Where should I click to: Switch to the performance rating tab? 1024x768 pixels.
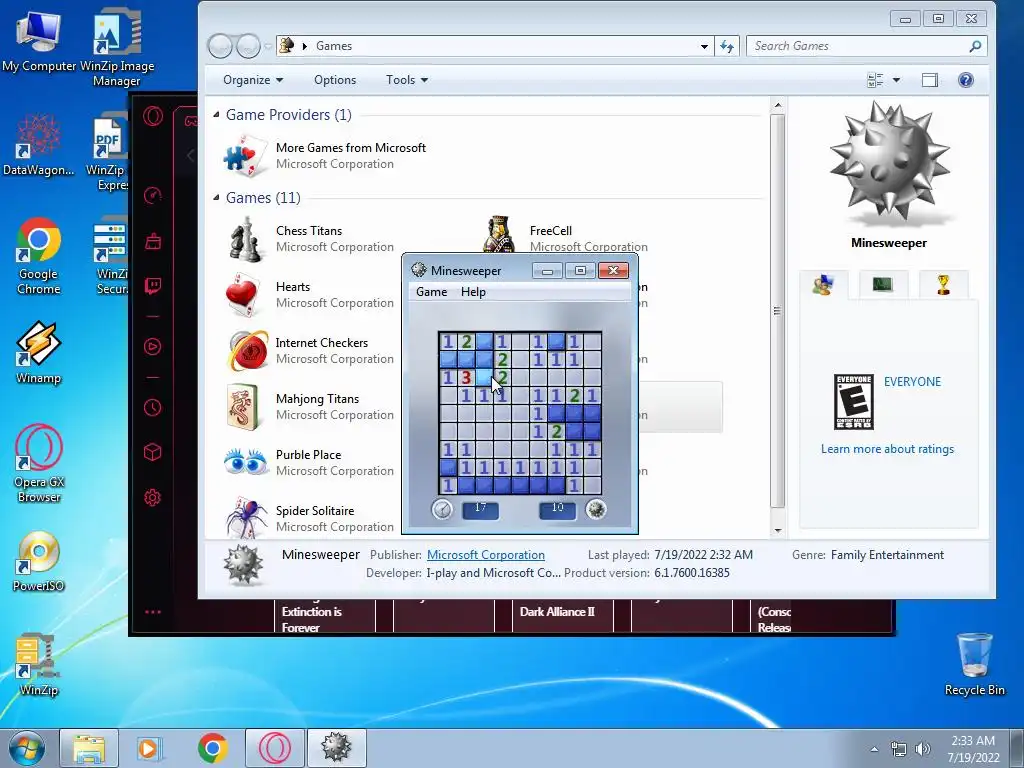point(882,284)
